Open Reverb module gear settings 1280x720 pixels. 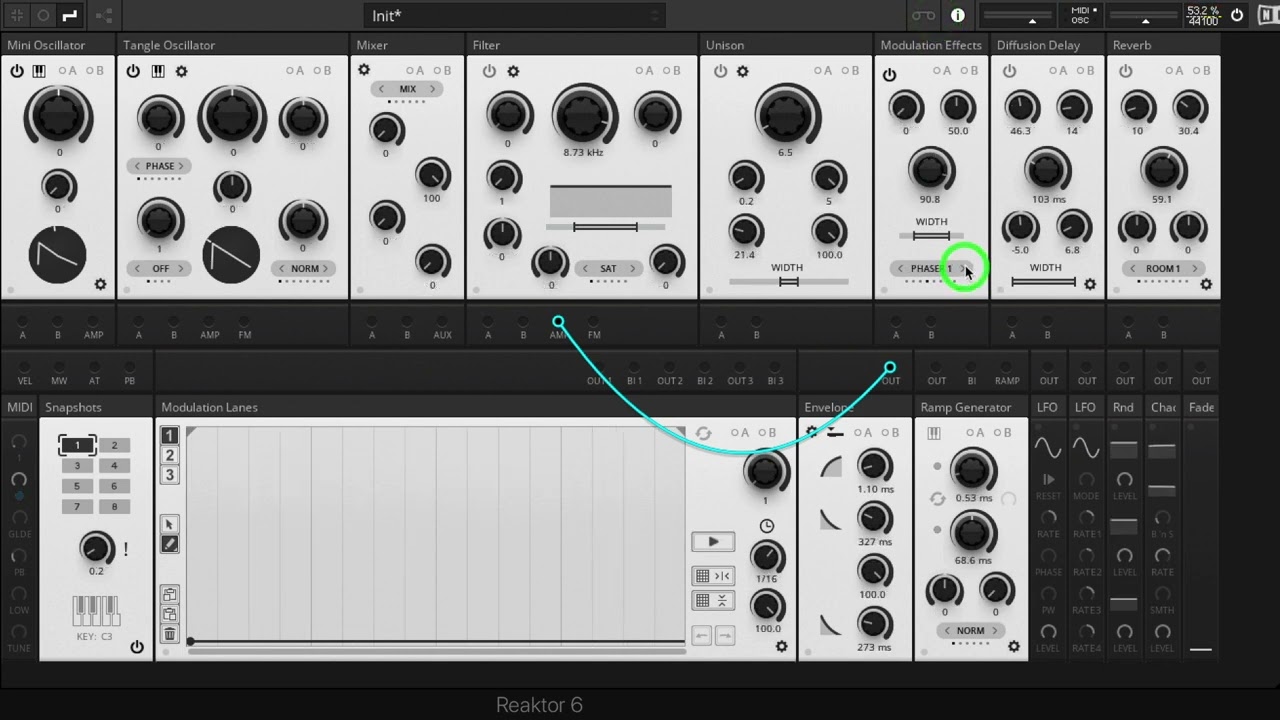(1206, 284)
